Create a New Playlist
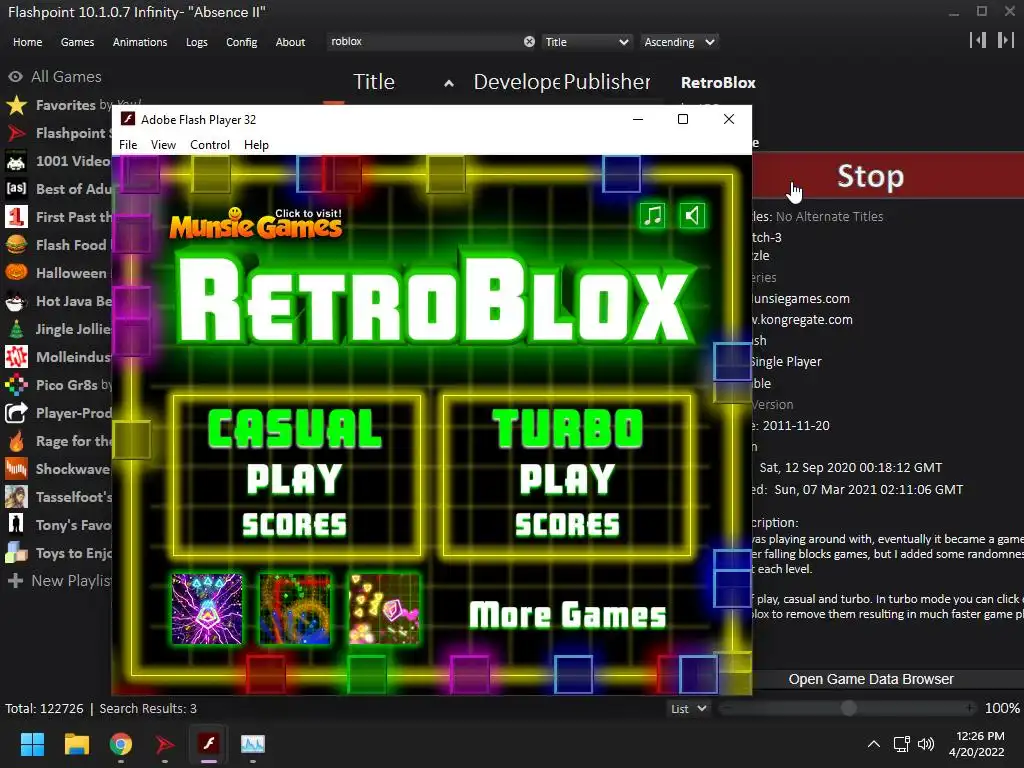 tap(59, 581)
